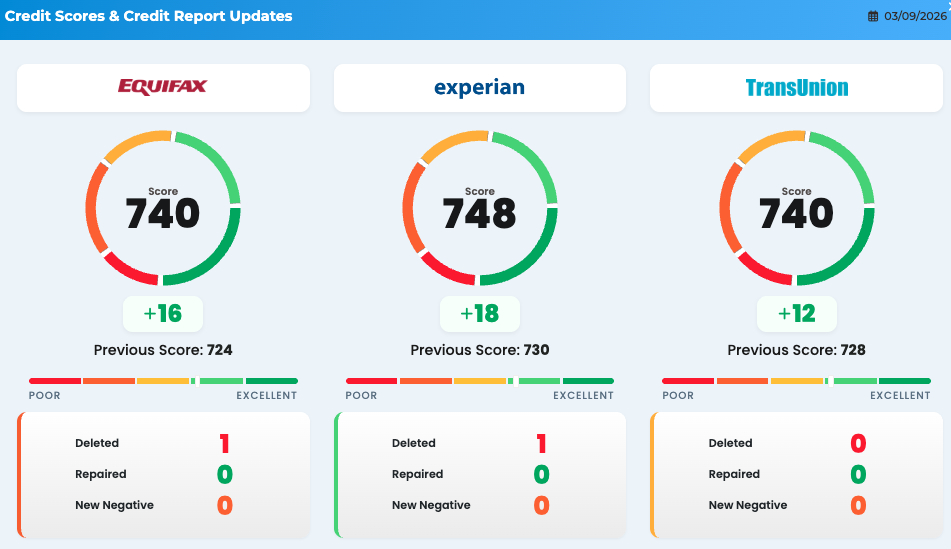Click the +16 score change badge

(x=163, y=314)
